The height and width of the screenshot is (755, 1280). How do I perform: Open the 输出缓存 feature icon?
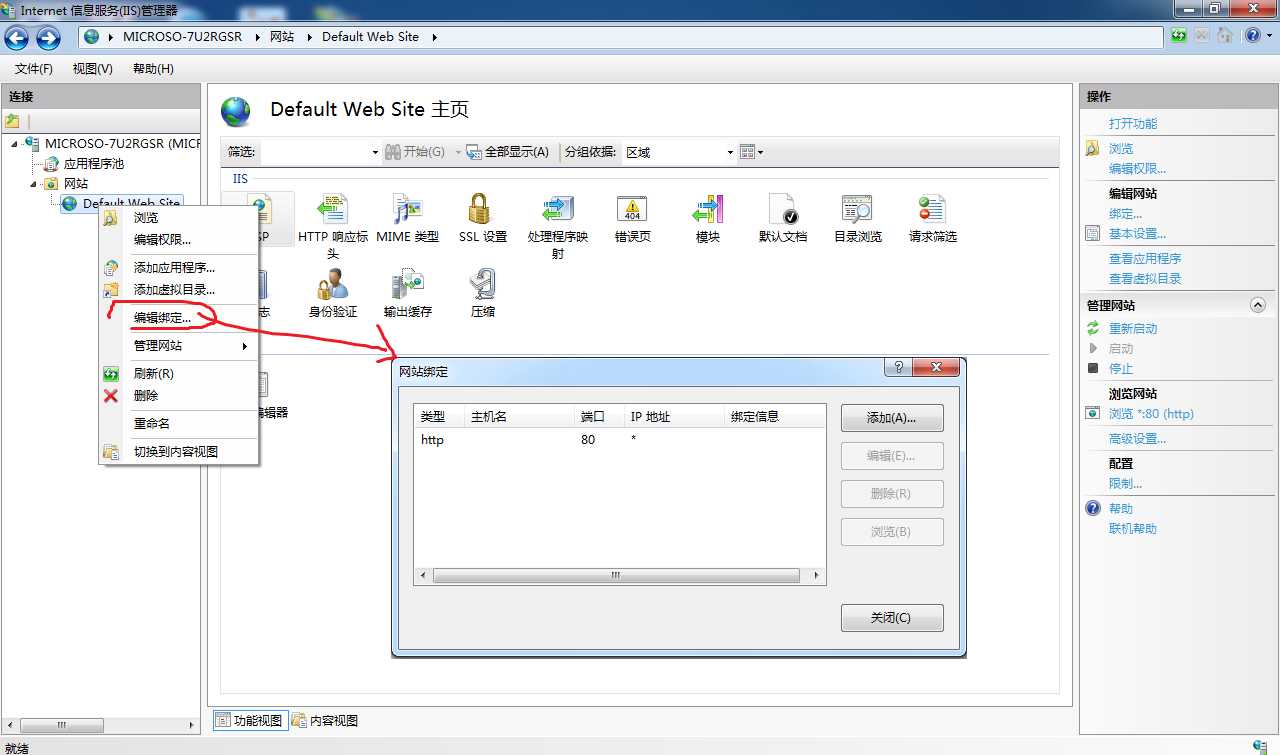[408, 294]
